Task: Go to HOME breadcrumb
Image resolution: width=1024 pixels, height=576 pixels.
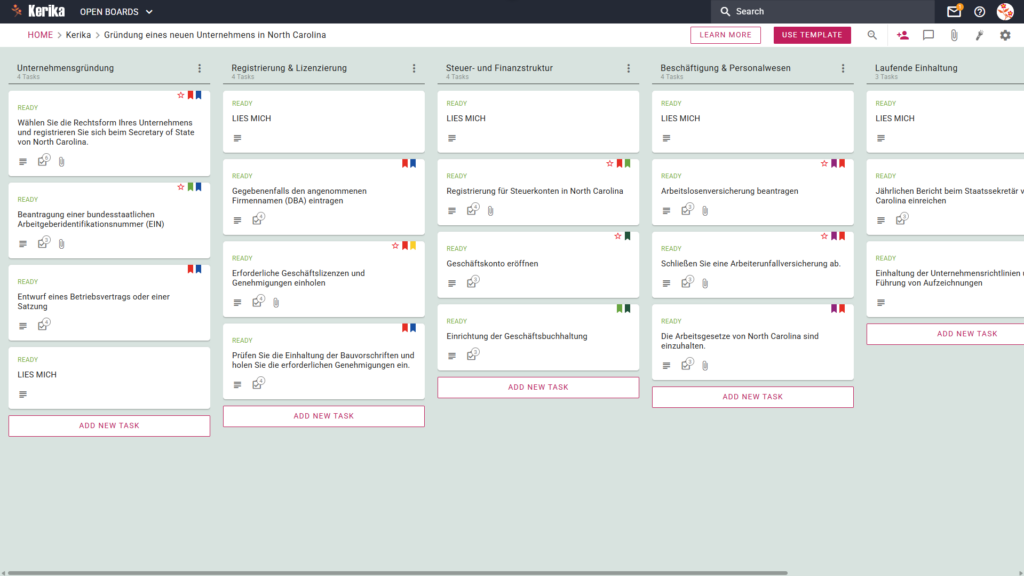Action: [40, 35]
